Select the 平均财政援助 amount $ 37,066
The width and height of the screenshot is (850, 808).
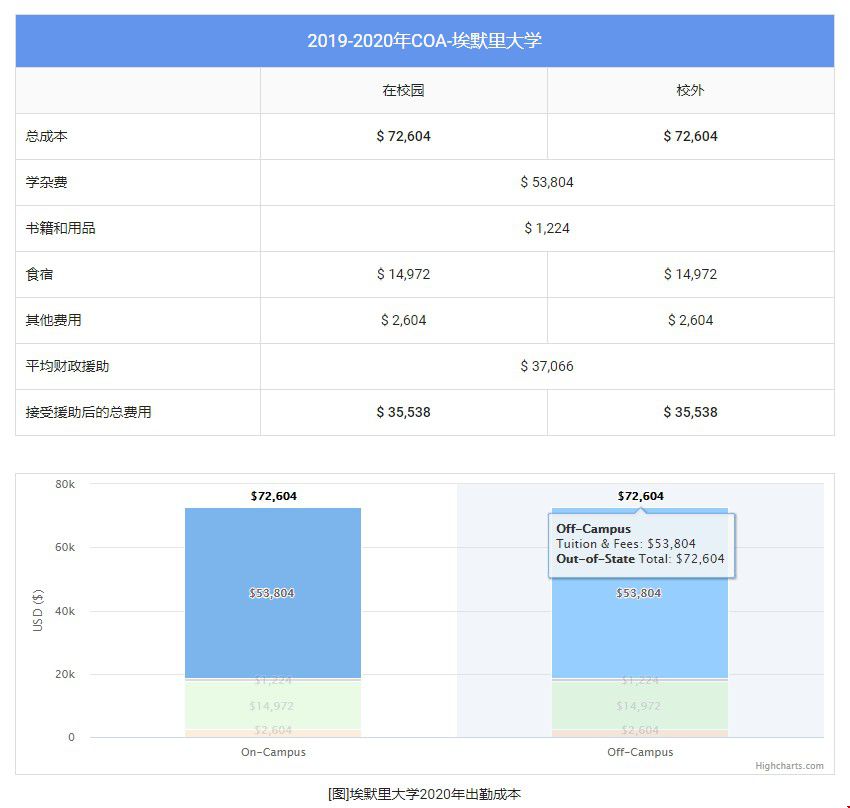[546, 366]
